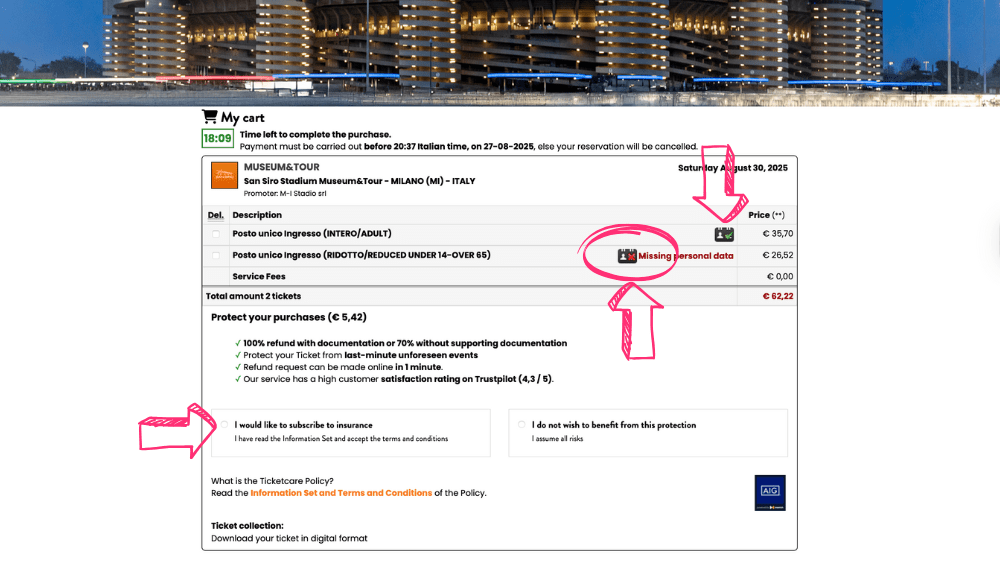Click the 'Price (**)' column header

tap(766, 215)
